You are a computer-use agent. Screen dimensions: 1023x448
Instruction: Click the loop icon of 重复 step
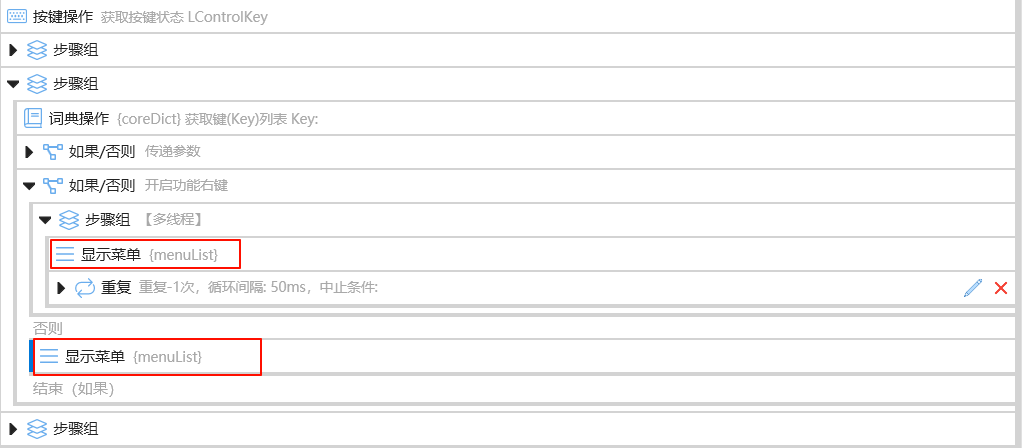(x=85, y=288)
